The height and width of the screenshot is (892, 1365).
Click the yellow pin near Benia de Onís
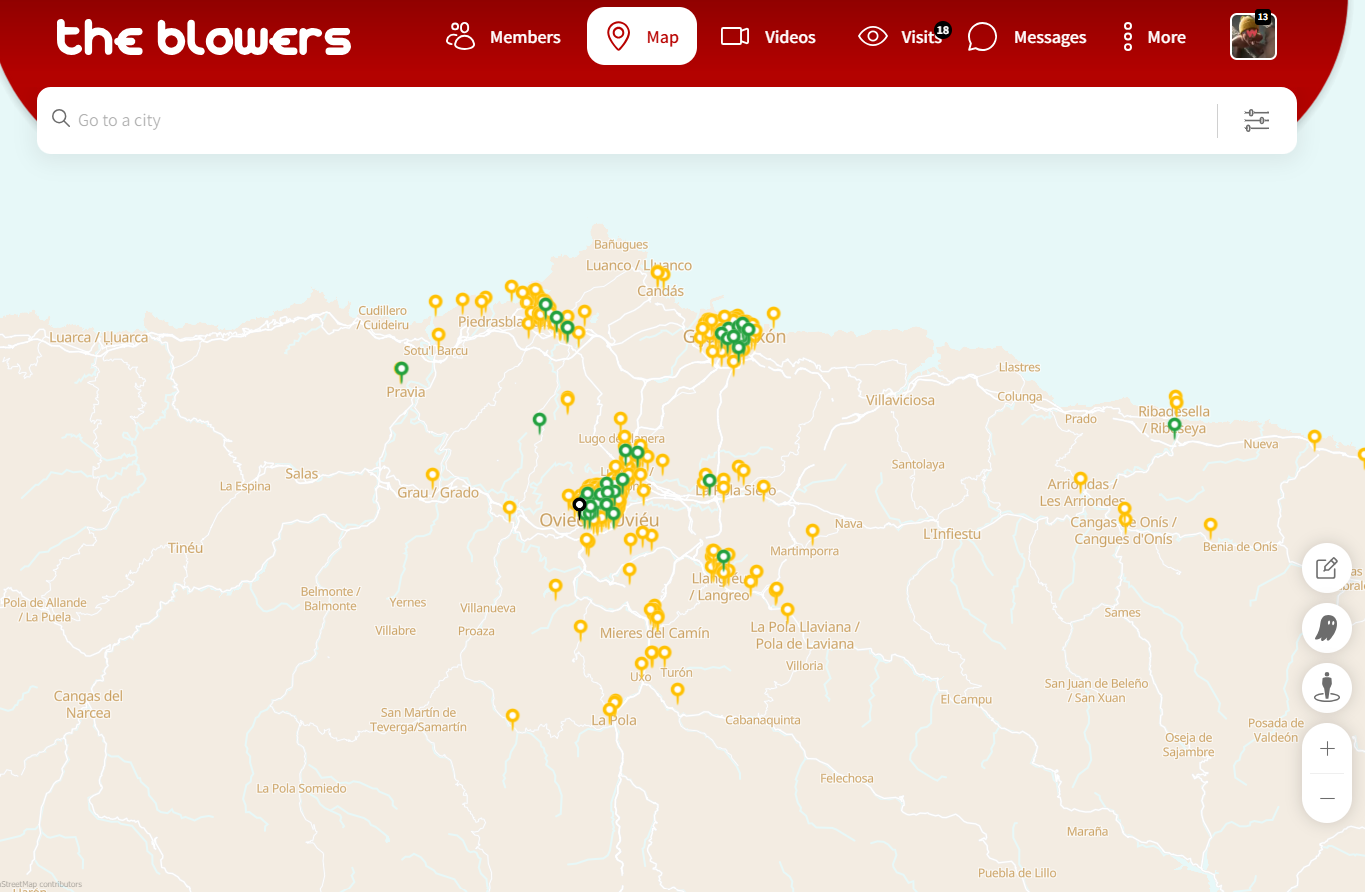click(x=1210, y=527)
